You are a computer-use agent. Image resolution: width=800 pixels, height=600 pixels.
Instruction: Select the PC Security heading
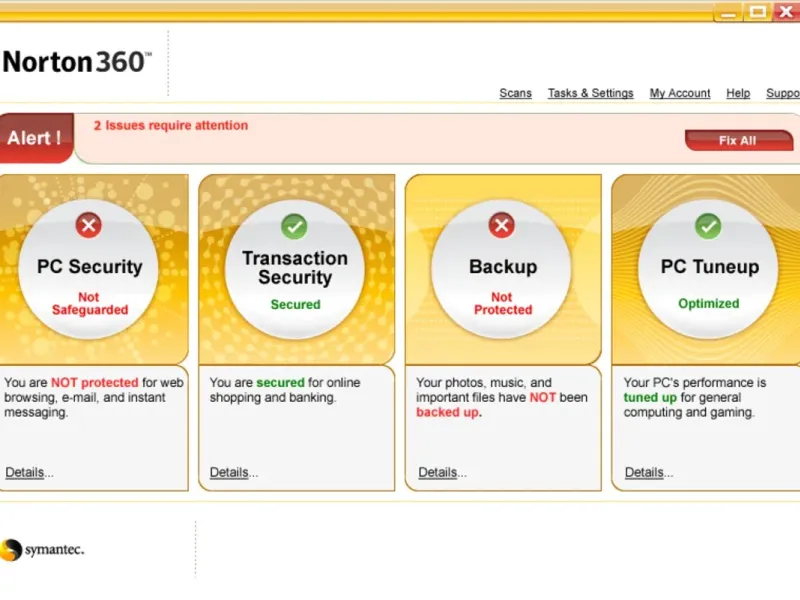pos(90,266)
